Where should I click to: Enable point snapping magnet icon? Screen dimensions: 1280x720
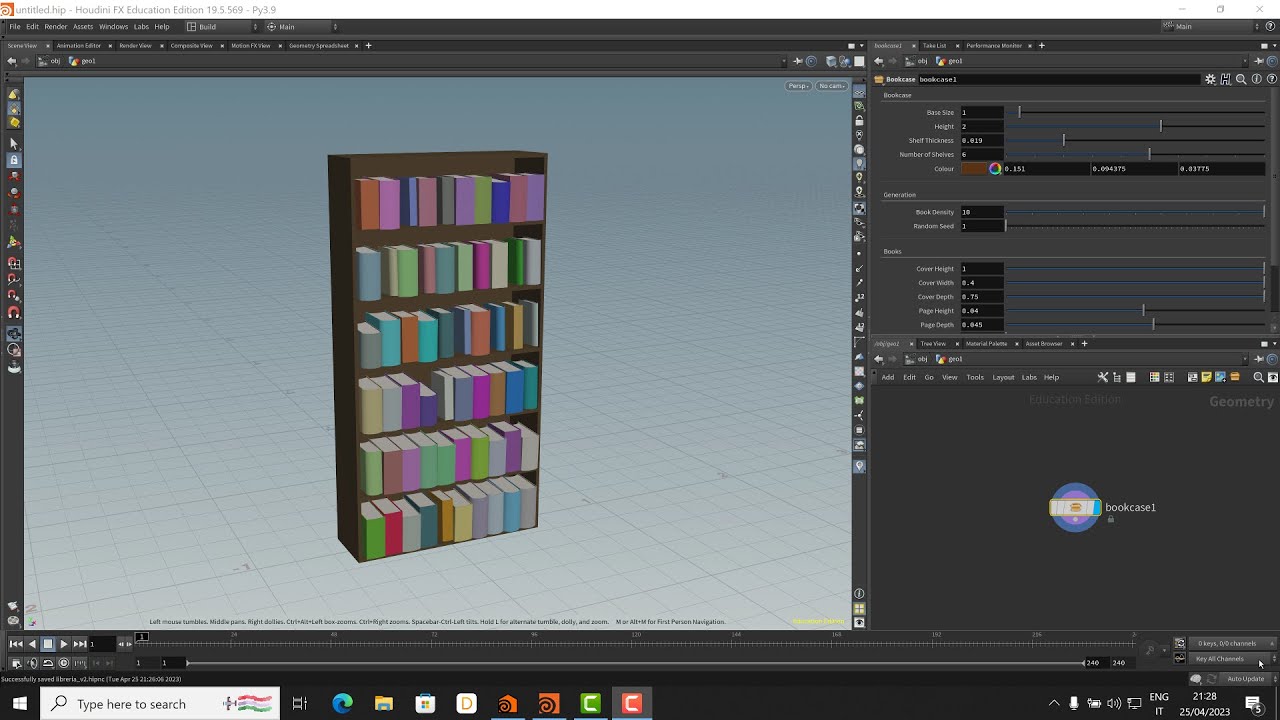[x=14, y=296]
